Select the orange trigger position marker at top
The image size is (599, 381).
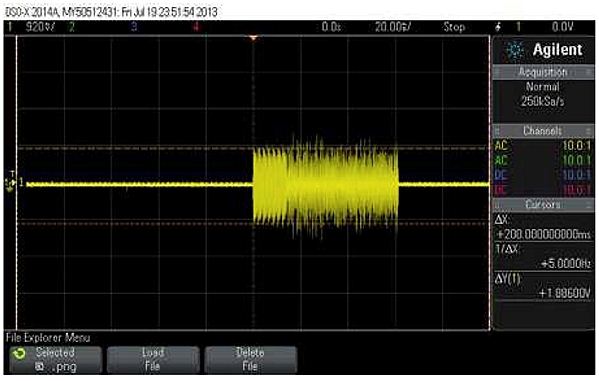click(253, 38)
